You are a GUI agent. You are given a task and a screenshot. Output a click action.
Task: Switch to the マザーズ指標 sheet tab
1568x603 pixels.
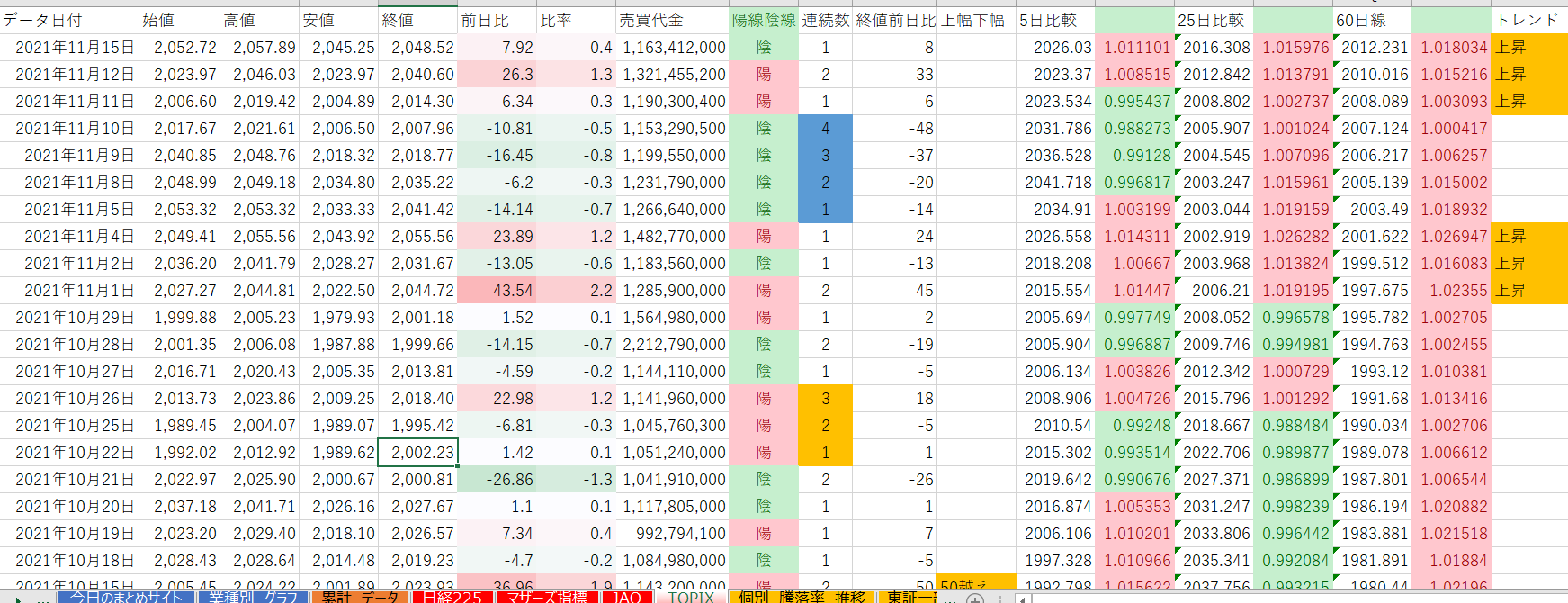coord(546,597)
